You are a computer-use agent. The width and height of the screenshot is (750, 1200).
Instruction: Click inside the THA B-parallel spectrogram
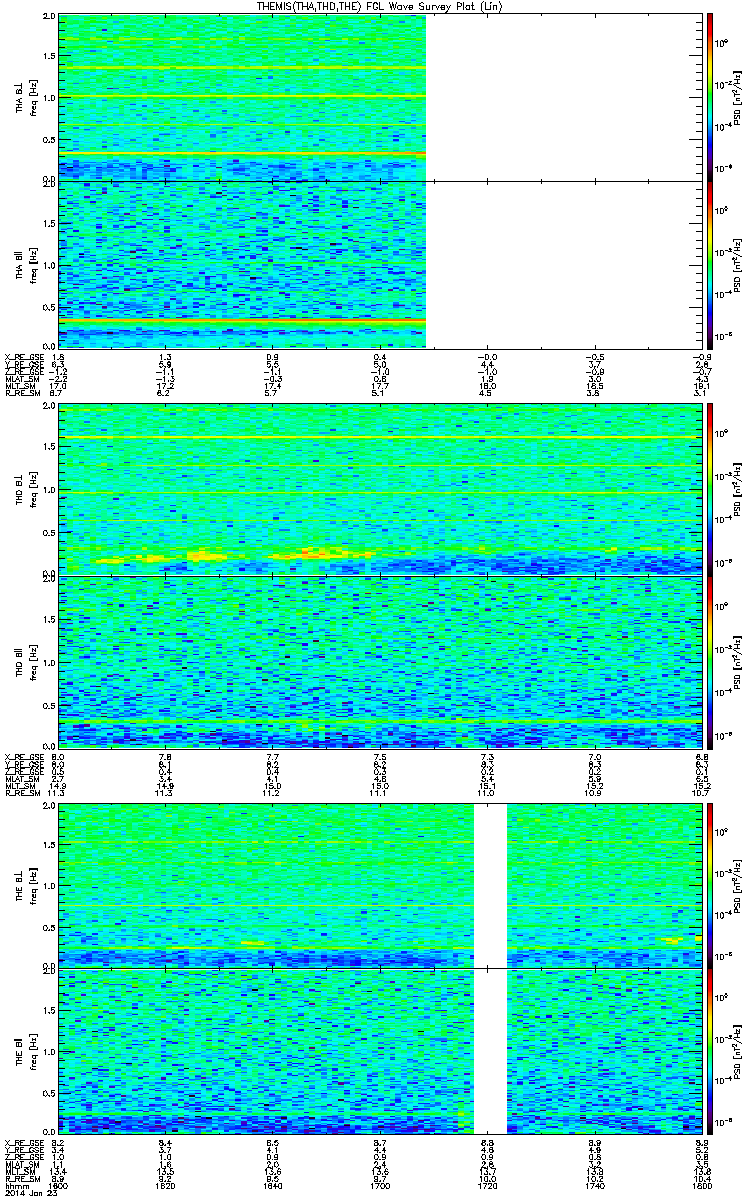click(243, 265)
